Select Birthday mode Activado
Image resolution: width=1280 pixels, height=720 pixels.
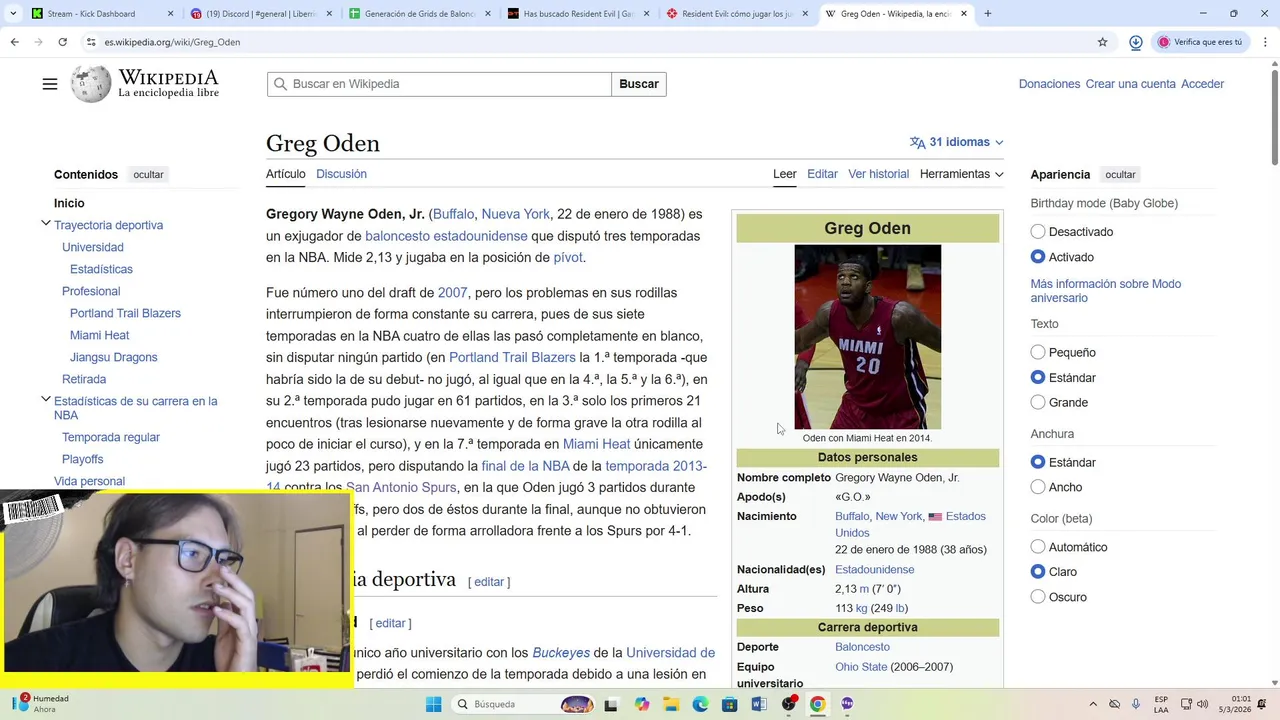coord(1038,257)
